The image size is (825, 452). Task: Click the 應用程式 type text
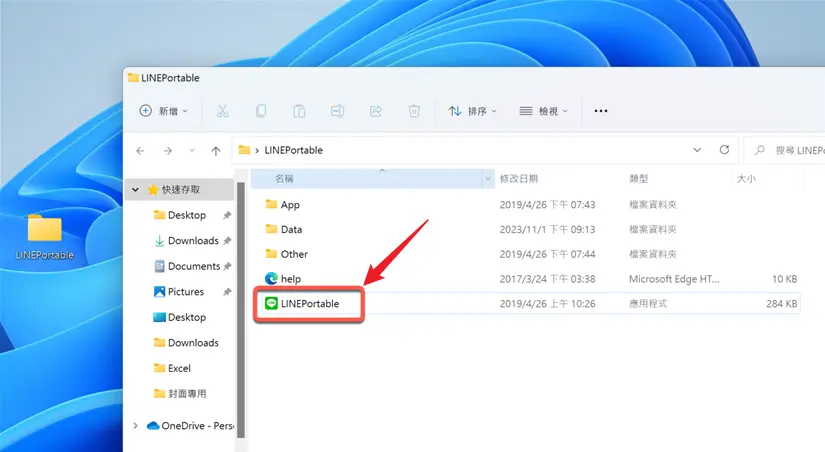click(x=648, y=304)
